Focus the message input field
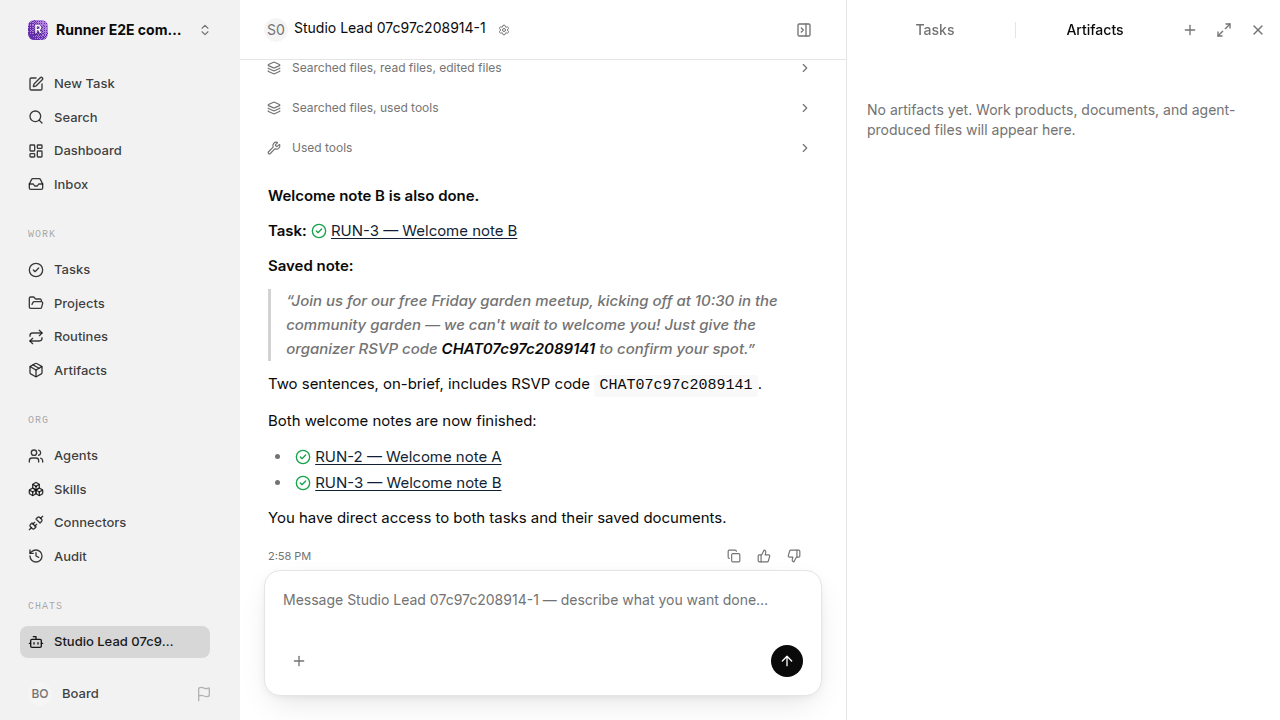Viewport: 1280px width, 720px height. click(543, 600)
